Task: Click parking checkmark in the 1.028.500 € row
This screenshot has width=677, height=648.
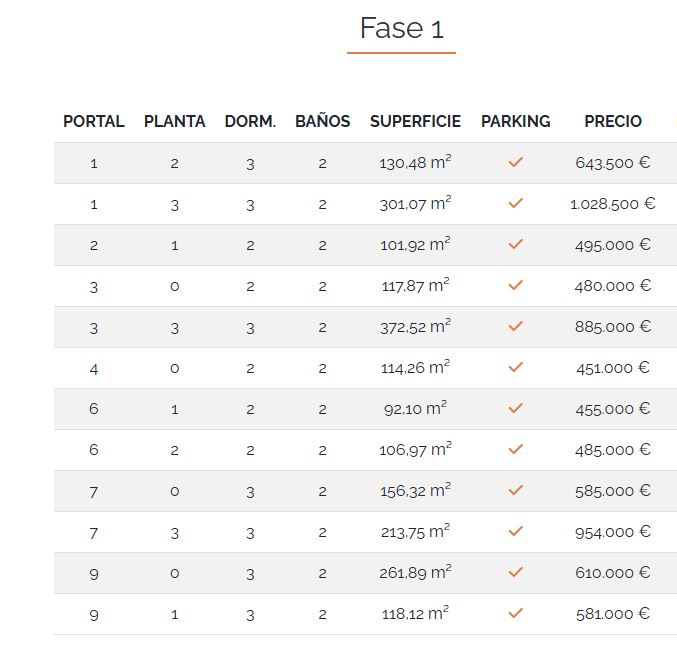Action: [516, 203]
